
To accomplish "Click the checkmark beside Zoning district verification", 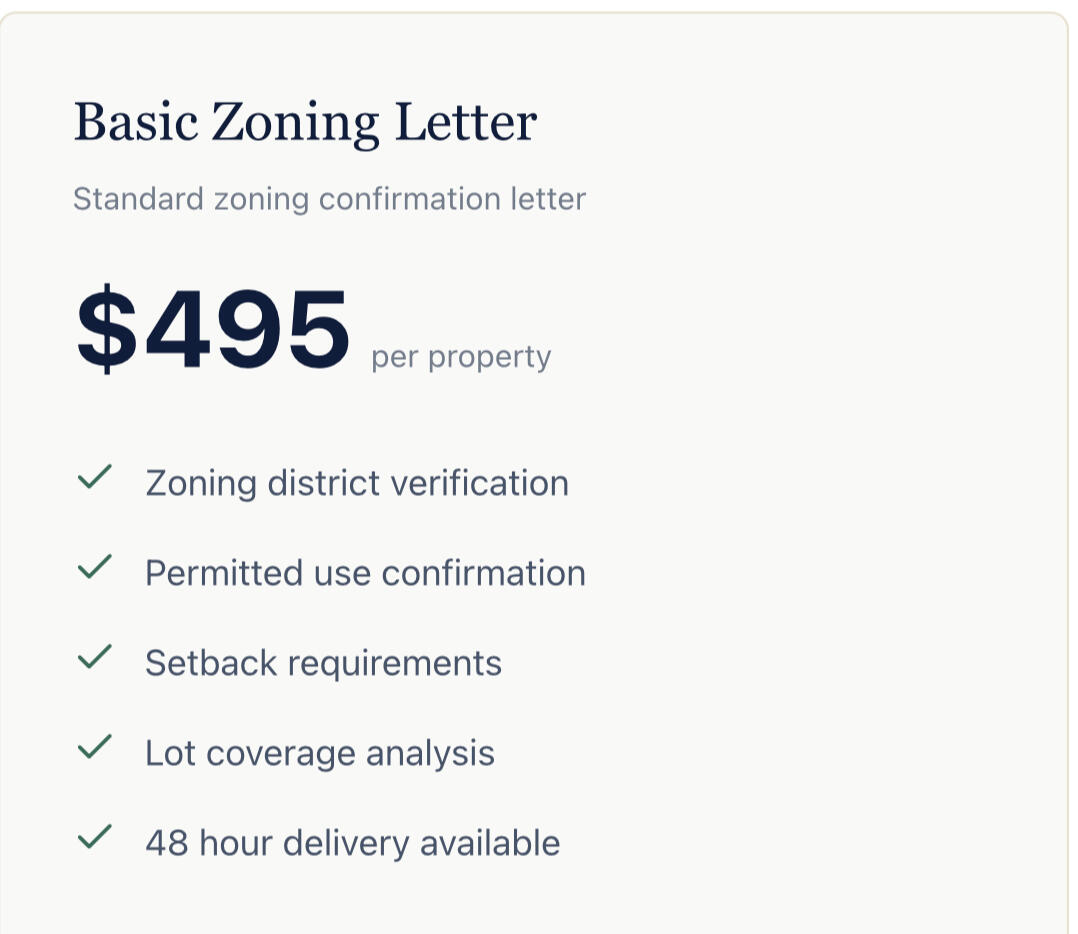I will 94,478.
